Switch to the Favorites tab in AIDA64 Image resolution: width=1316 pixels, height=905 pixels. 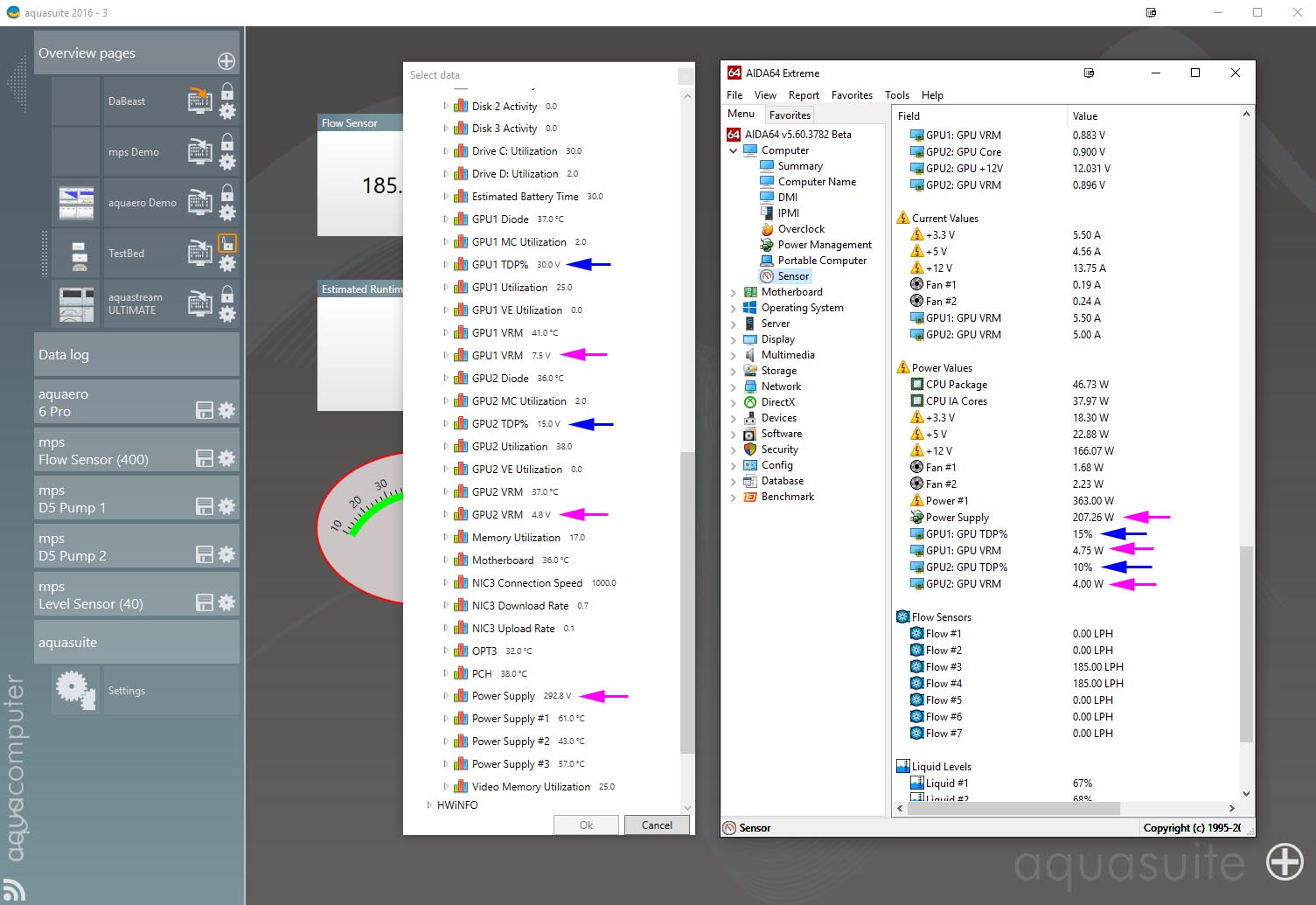click(790, 115)
